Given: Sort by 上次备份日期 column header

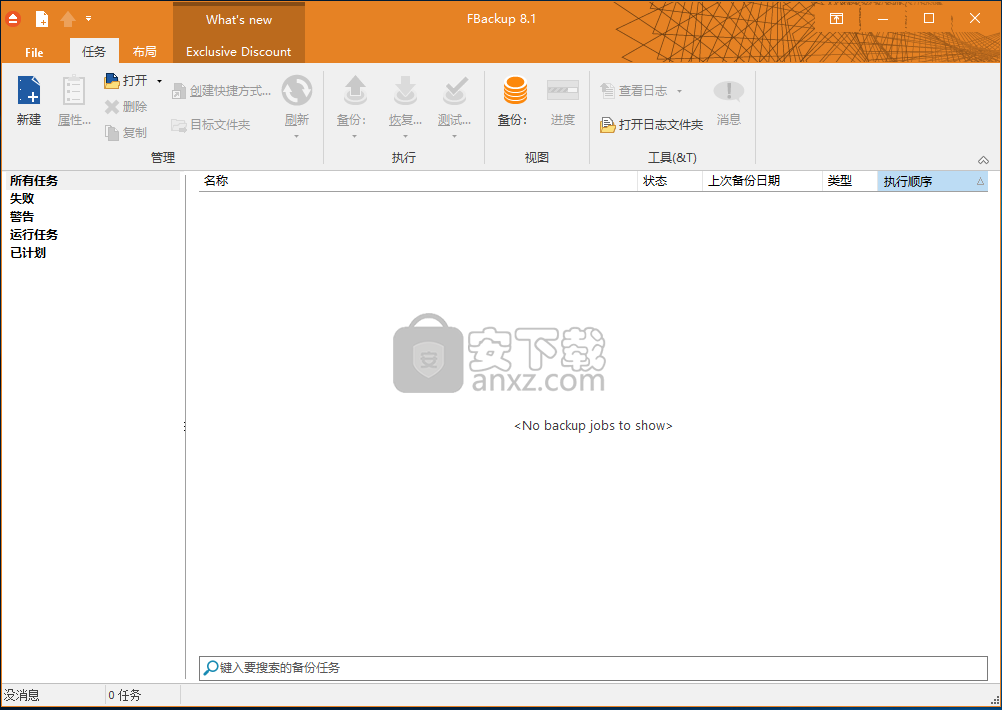Looking at the screenshot, I should point(762,181).
